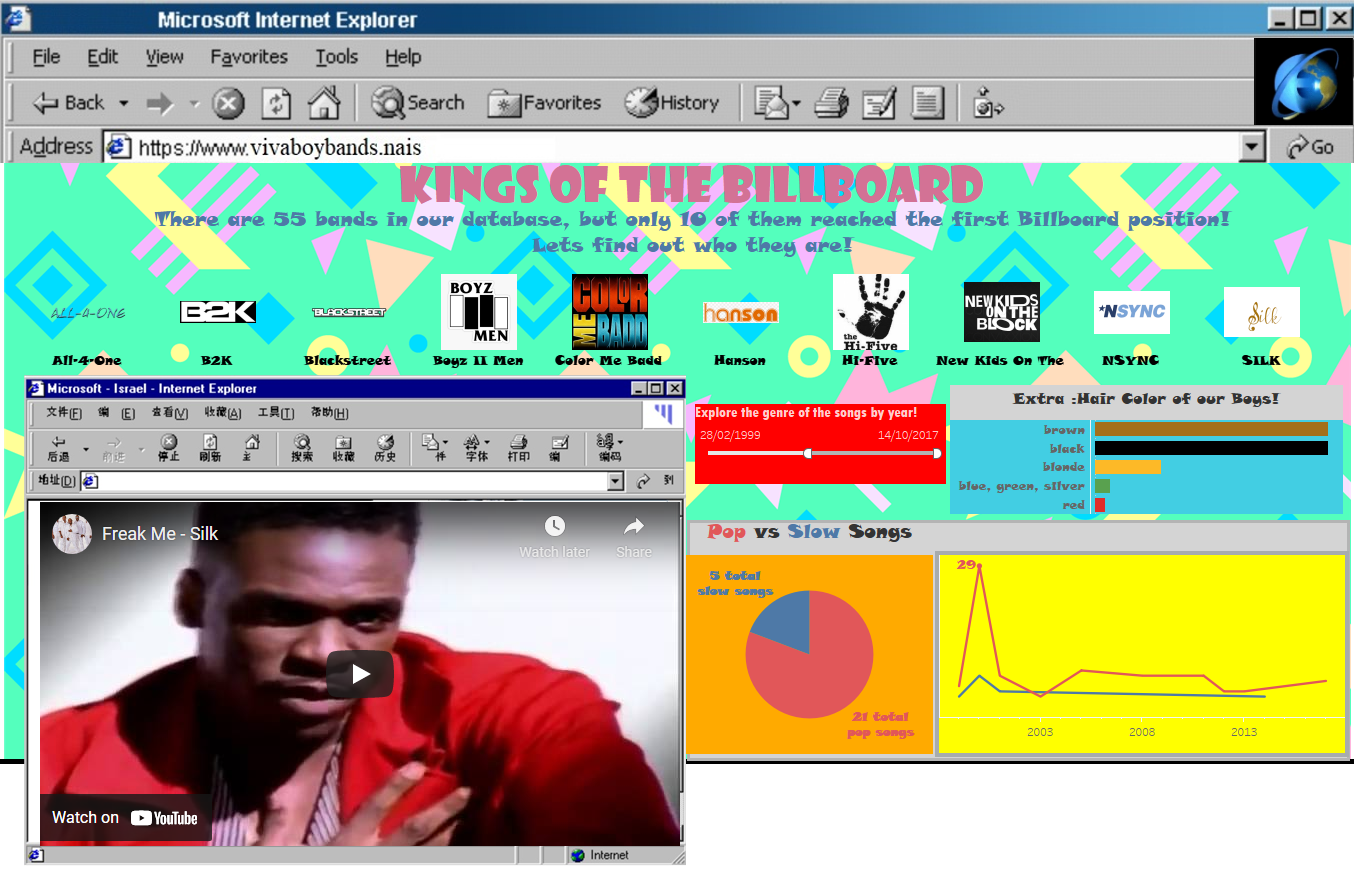Click the Go button beside the address bar
This screenshot has width=1354, height=889.
1311,147
